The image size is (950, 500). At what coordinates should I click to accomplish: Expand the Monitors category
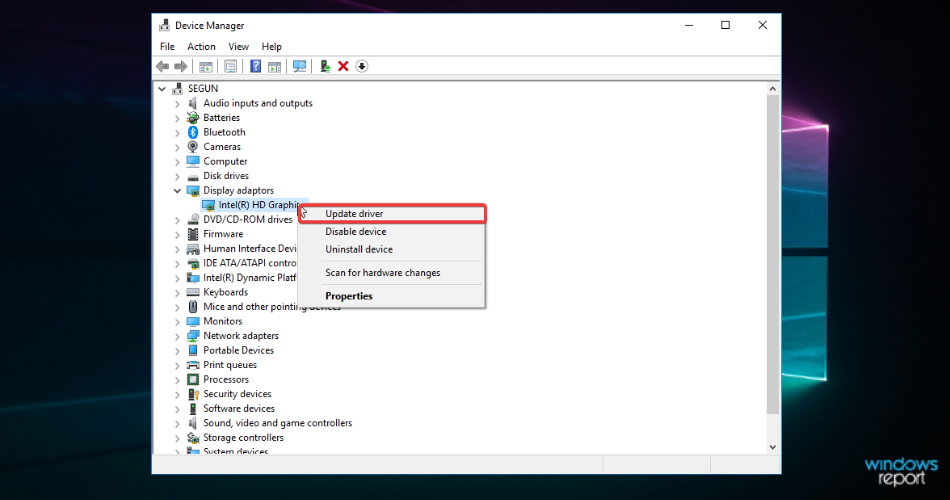[177, 322]
